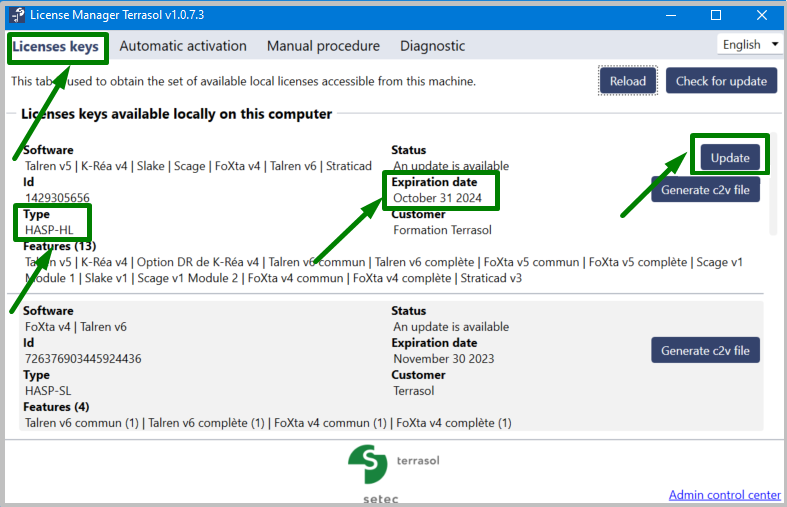
Task: Click the type value HASP-SL
Action: pos(48,391)
